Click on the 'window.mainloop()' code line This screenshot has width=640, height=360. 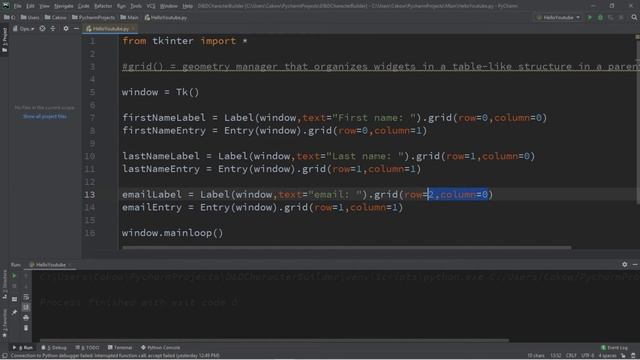click(172, 233)
